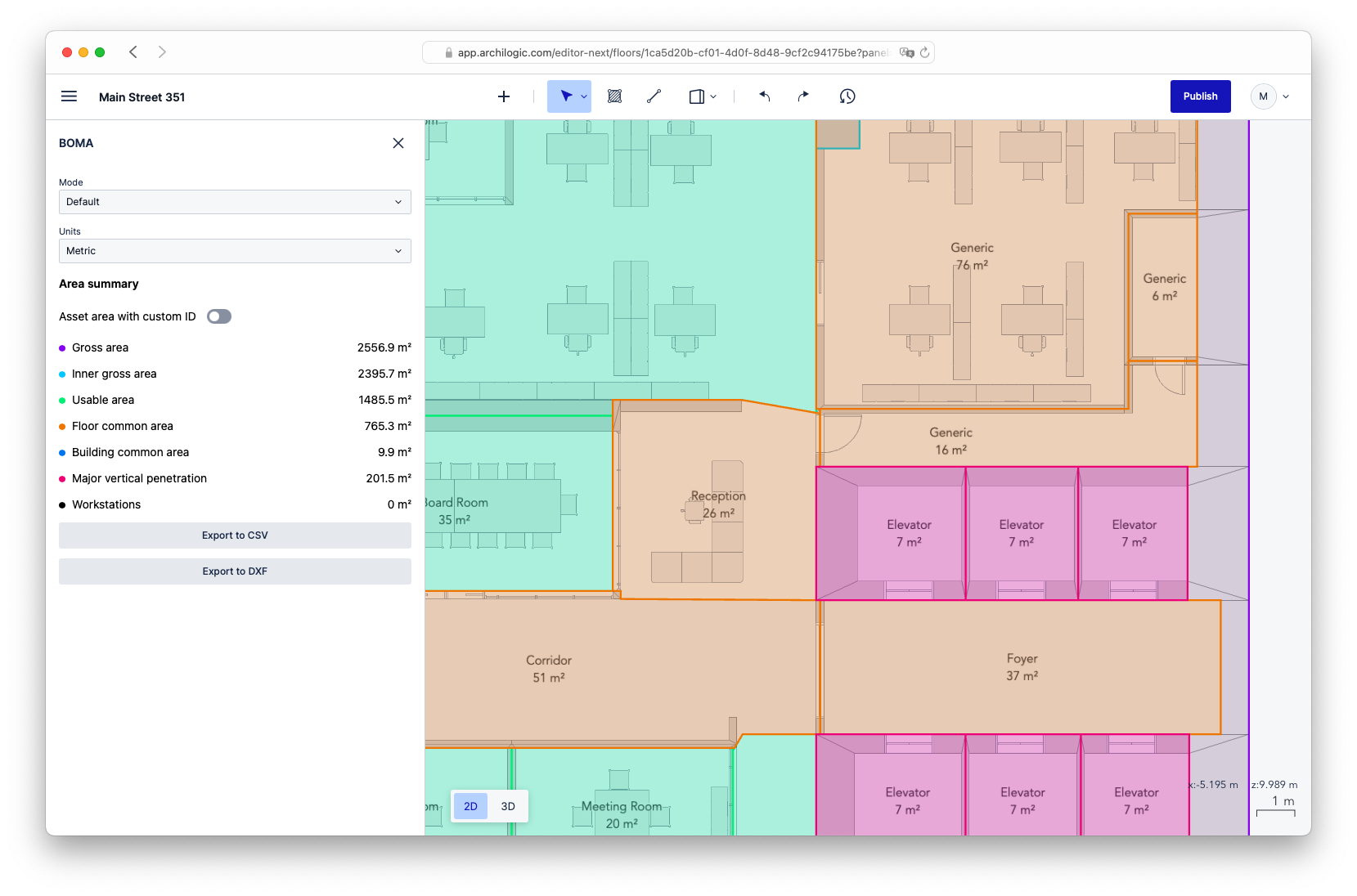Click Export to CSV

click(x=235, y=535)
